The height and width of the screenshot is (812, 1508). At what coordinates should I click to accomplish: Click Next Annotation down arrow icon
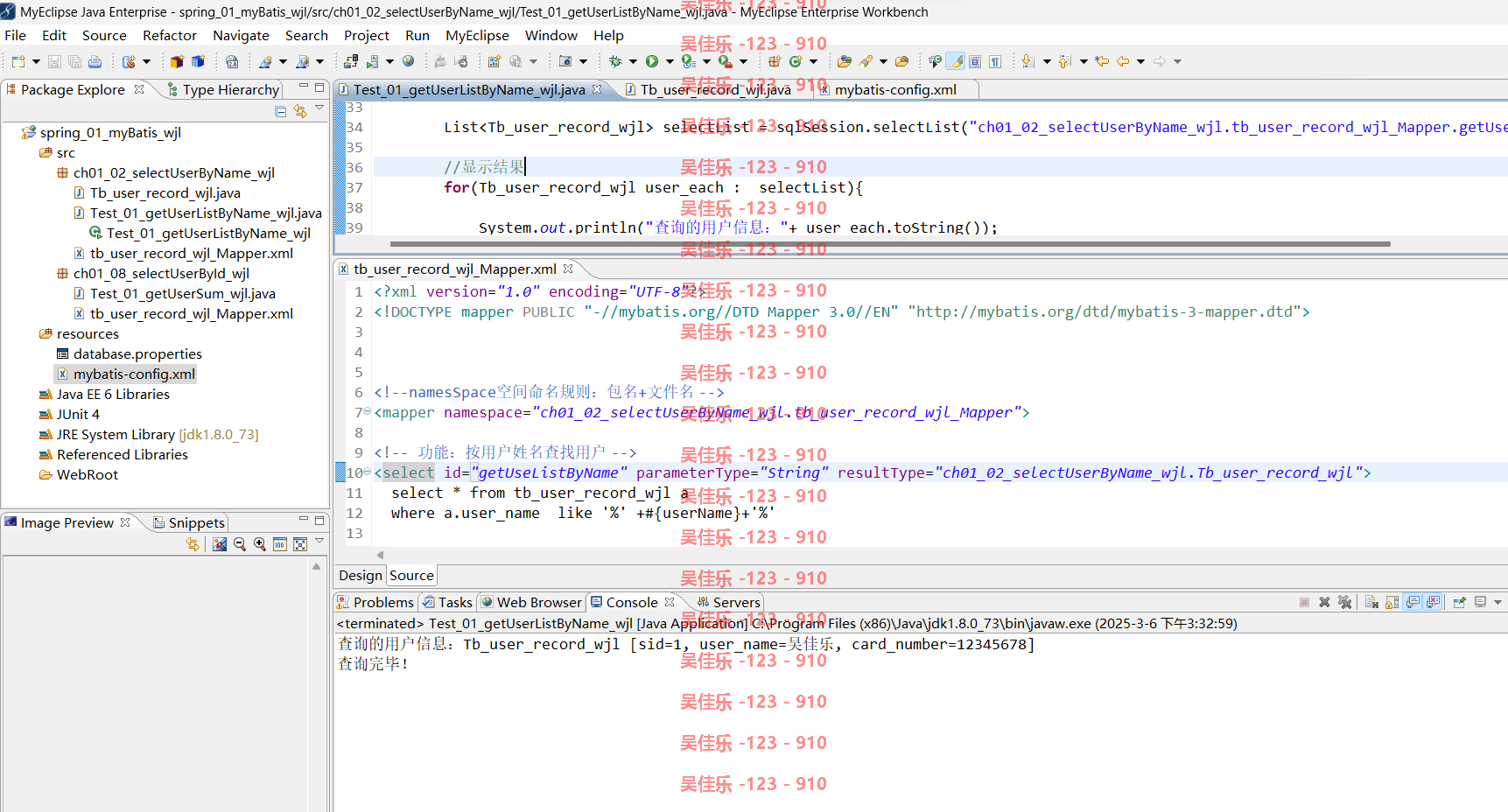click(1028, 61)
